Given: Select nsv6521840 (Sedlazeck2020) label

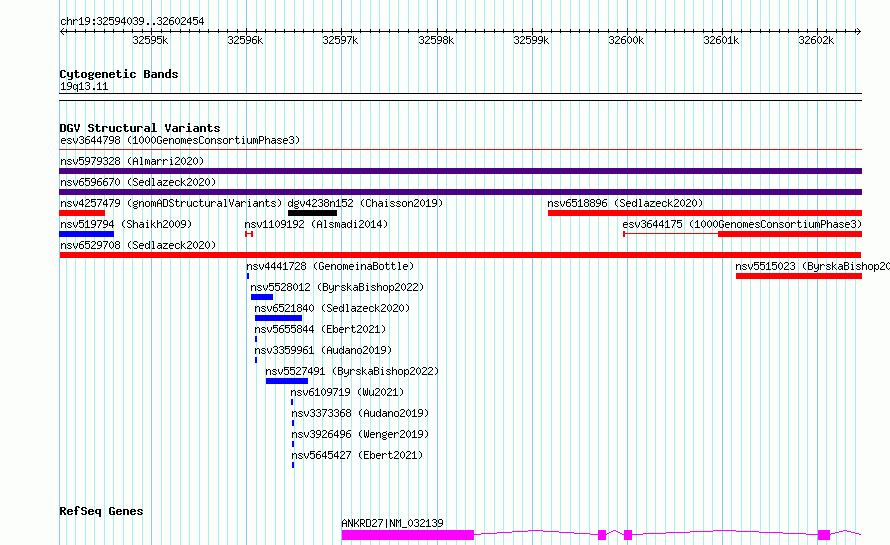Looking at the screenshot, I should (332, 308).
